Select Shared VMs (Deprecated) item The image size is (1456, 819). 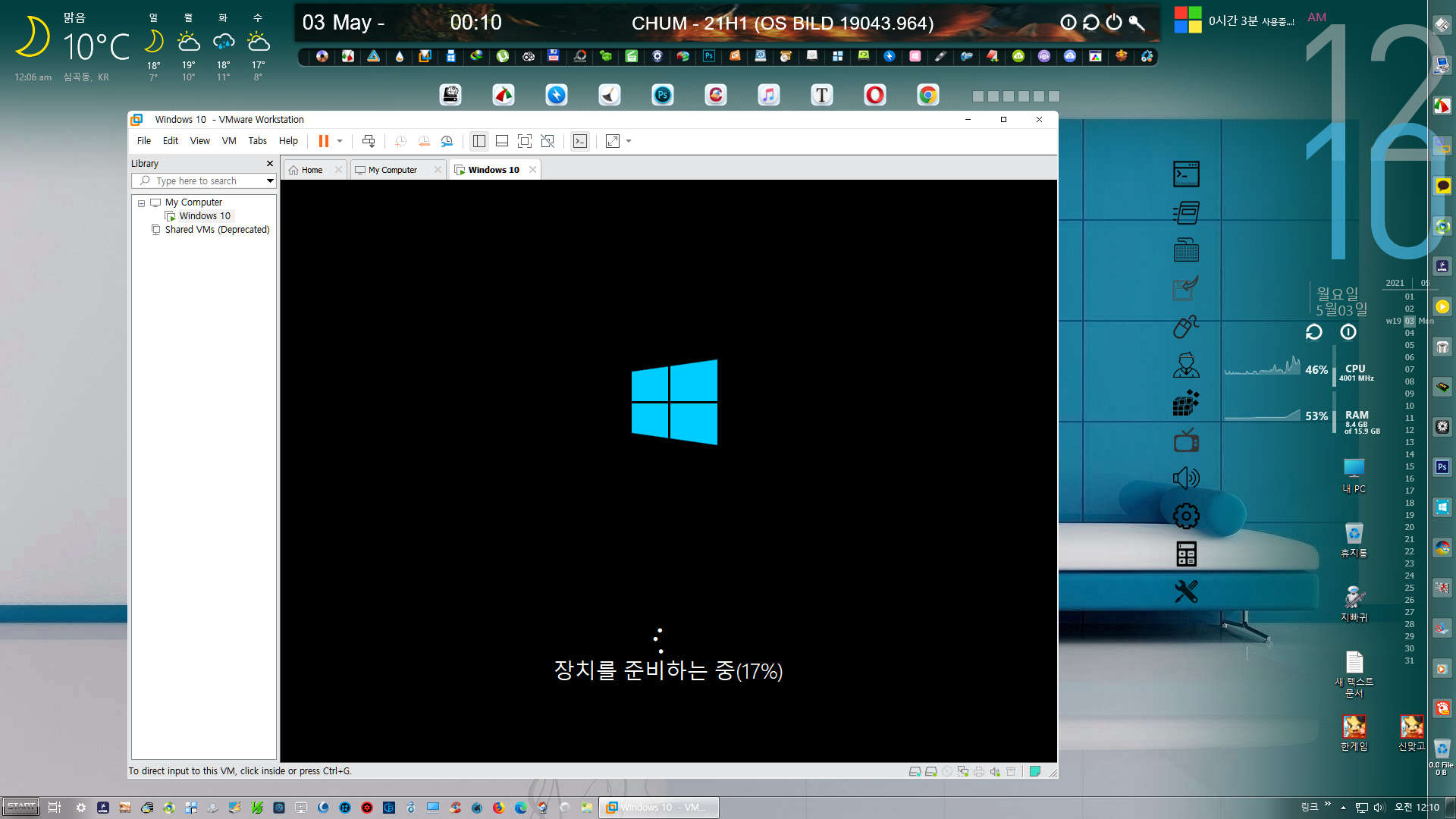[217, 230]
